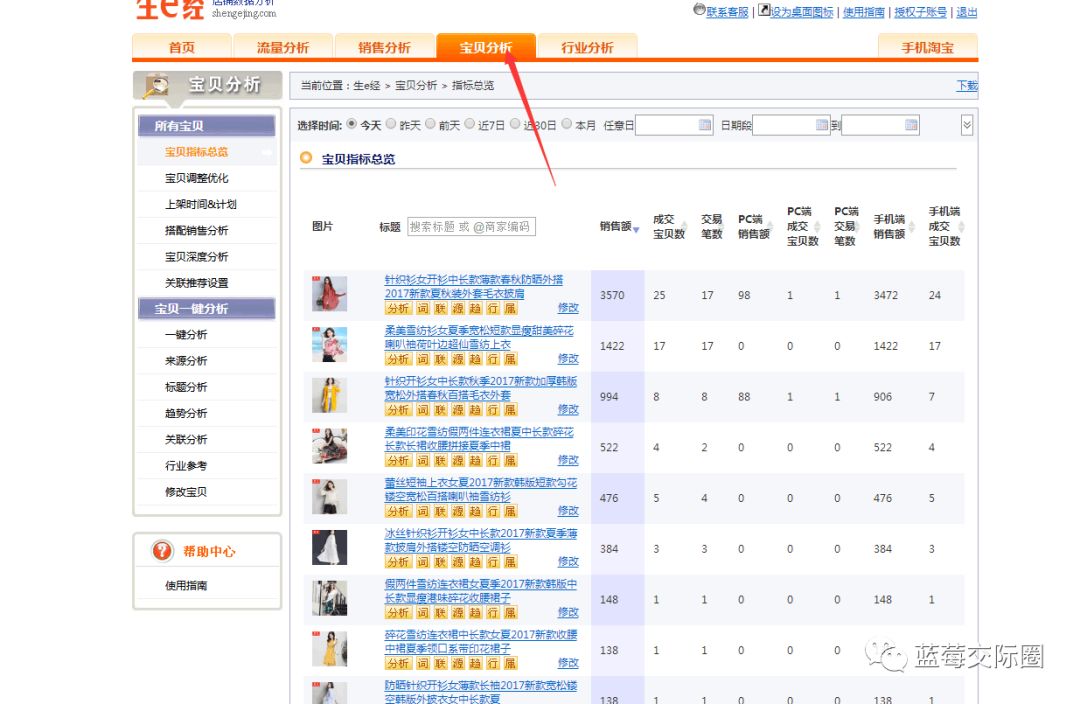Open 宝贝调整优化 in the left sidebar
1080x704 pixels.
pos(197,178)
